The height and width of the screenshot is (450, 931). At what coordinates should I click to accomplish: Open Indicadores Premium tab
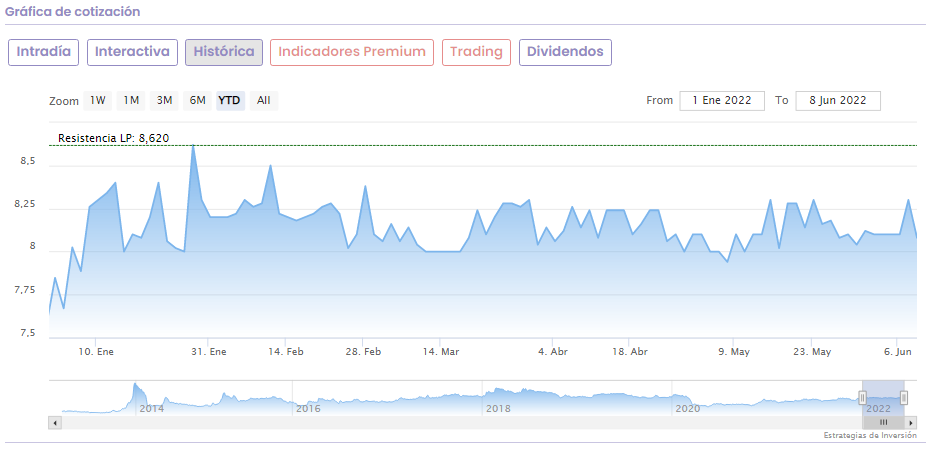tap(352, 52)
